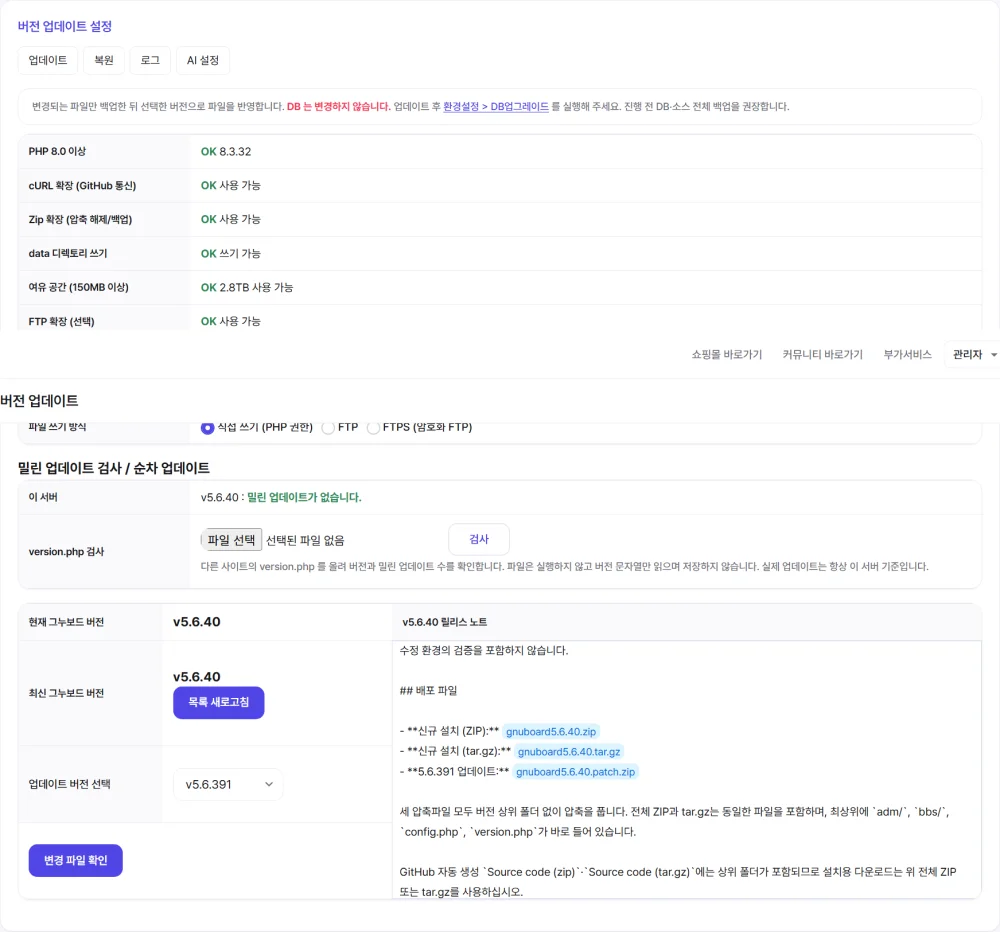The image size is (1000, 932).
Task: Click the 'PHP 8.0 이상' requirement label
Action: point(57,151)
